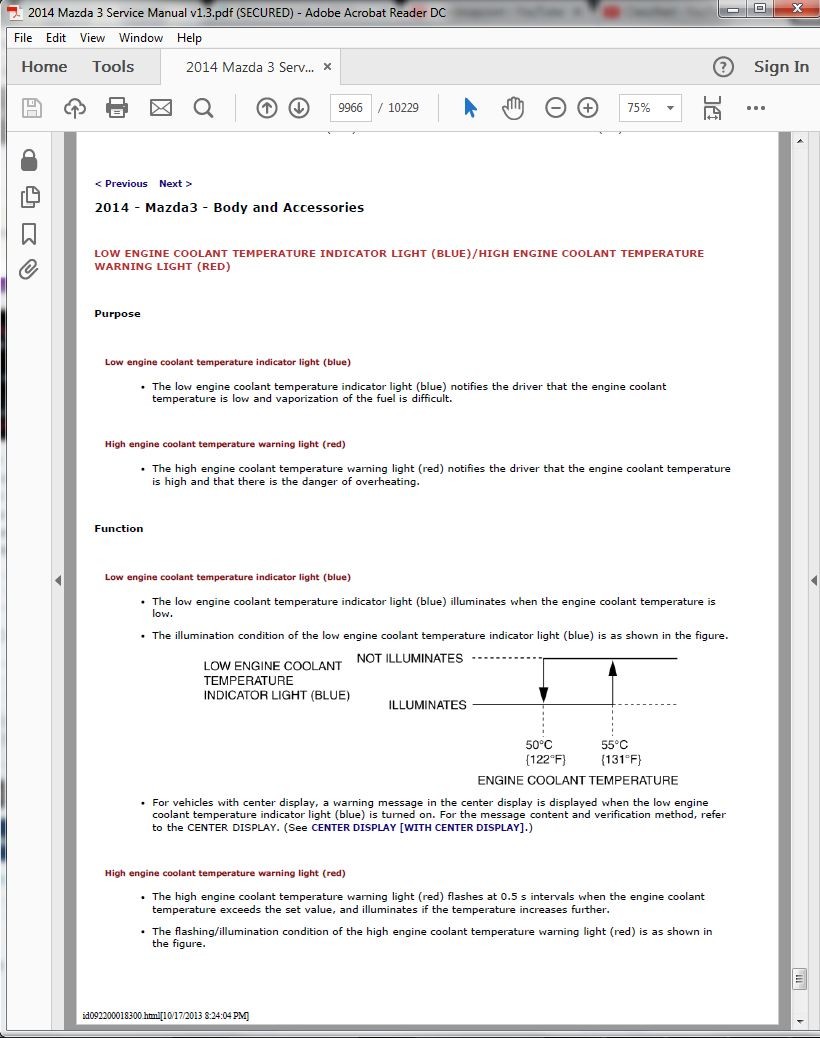The image size is (820, 1038).
Task: Click the Function section heading
Action: (118, 528)
